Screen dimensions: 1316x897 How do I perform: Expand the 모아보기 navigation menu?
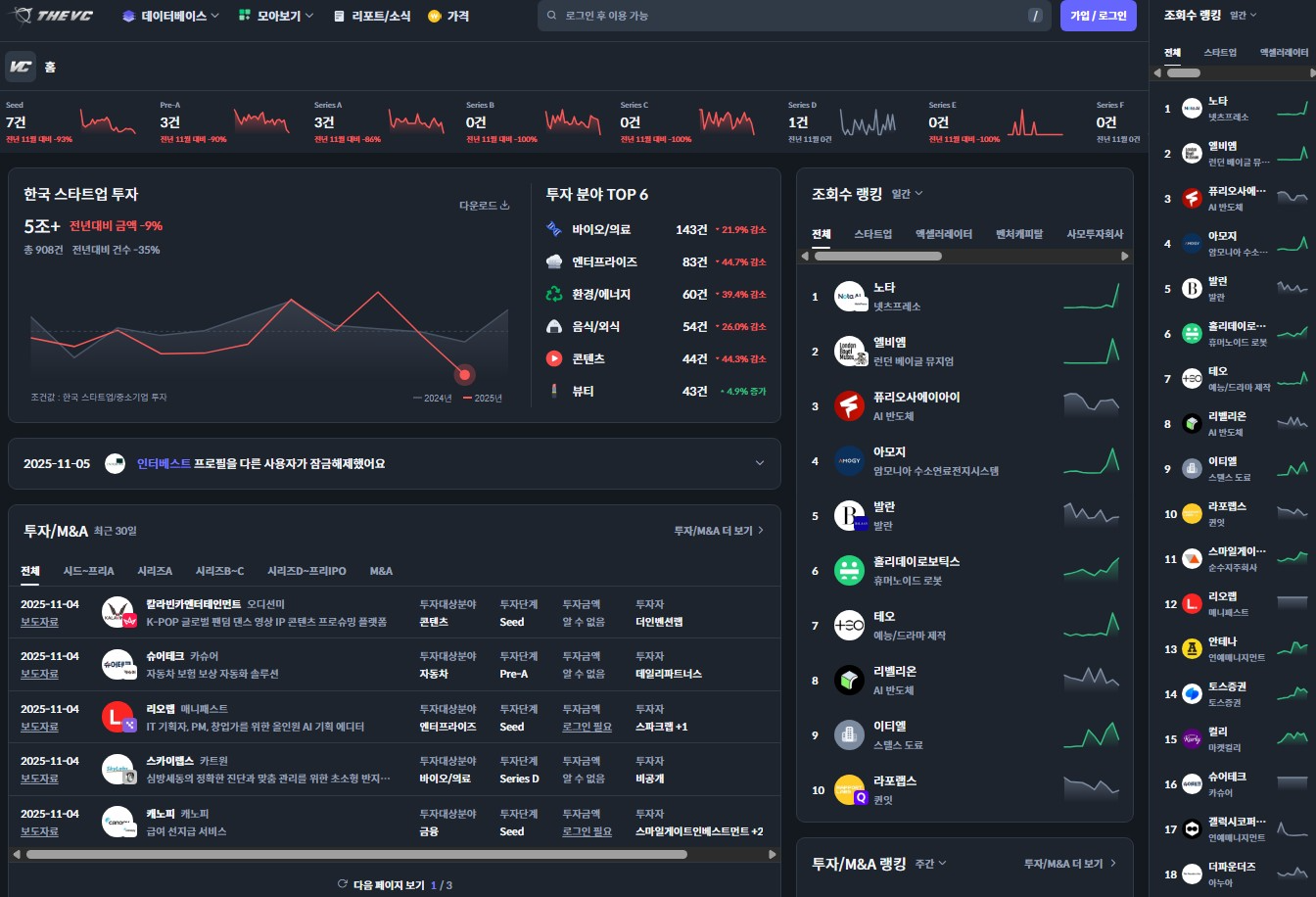(x=276, y=17)
